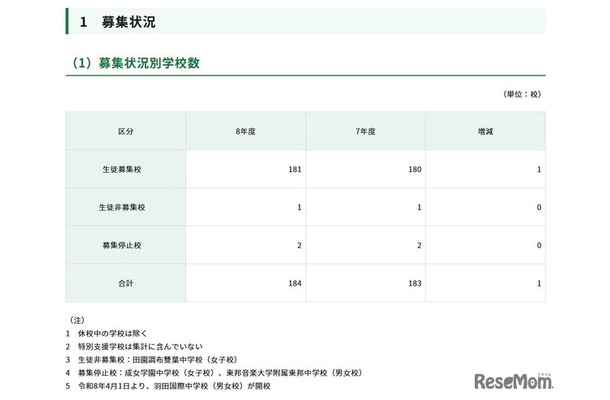The height and width of the screenshot is (400, 610).
Task: Click the 「募集停止校」 row label
Action: tap(125, 245)
